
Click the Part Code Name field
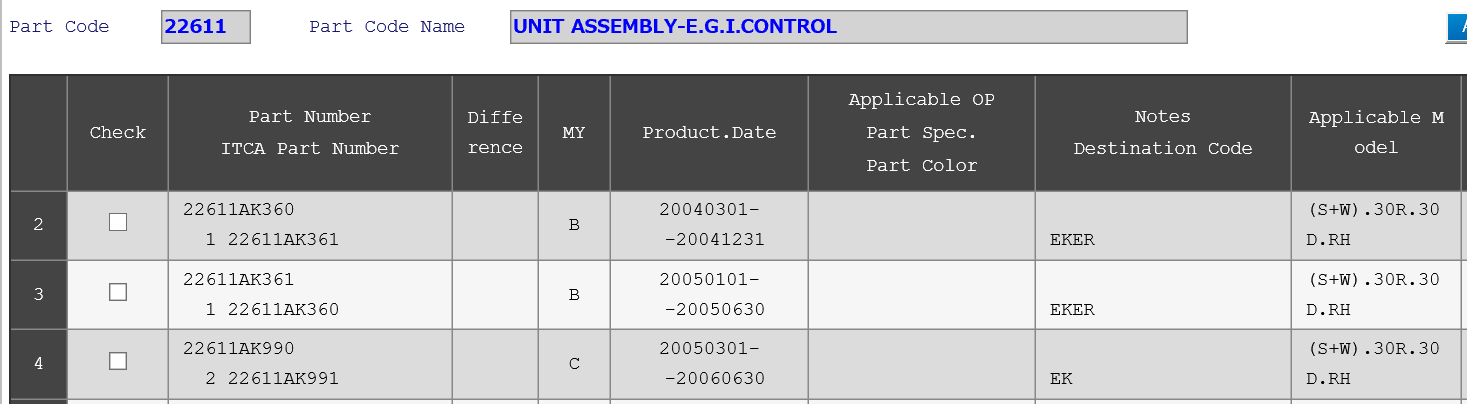pyautogui.click(x=848, y=27)
